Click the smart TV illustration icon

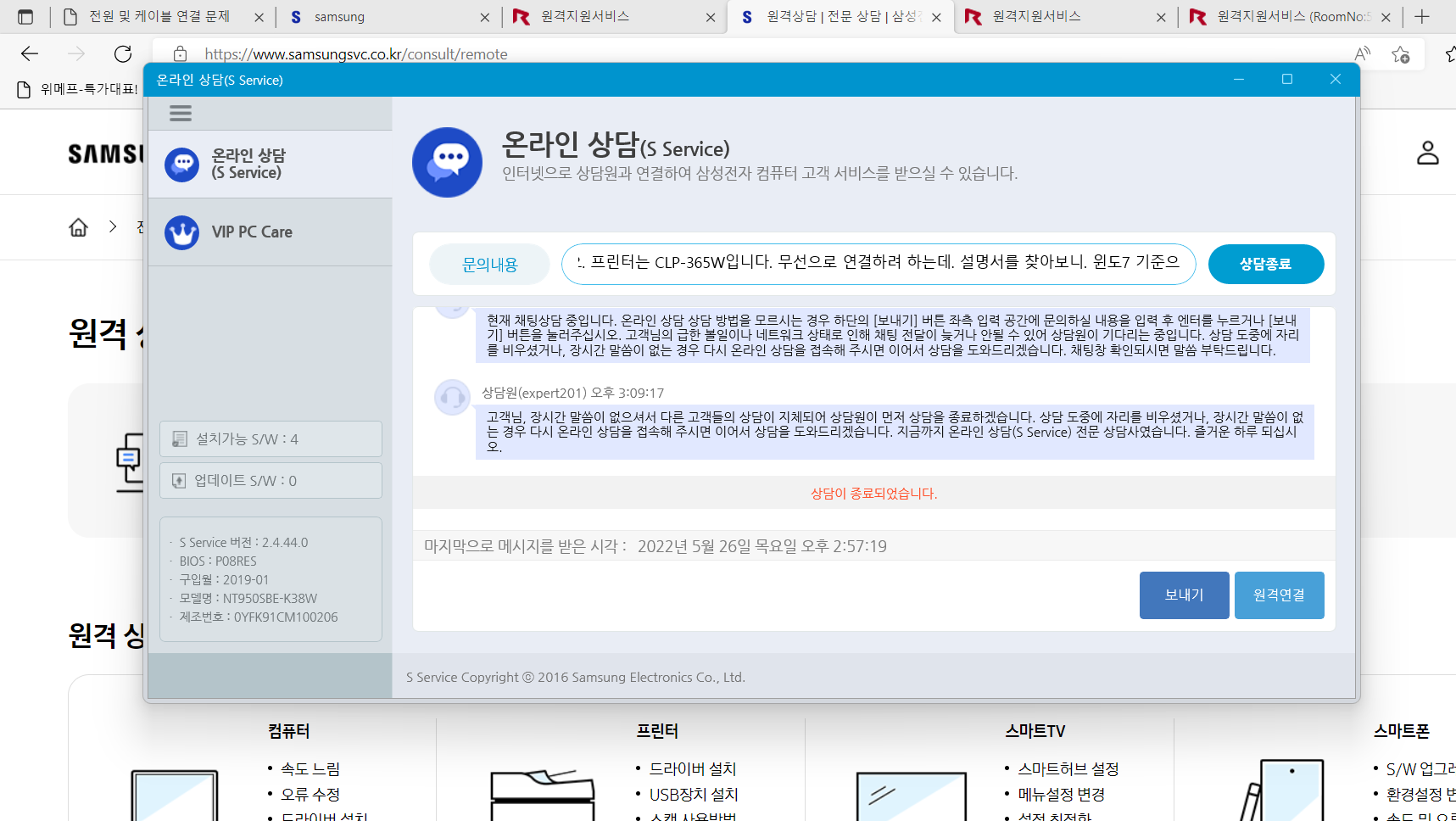click(x=912, y=796)
